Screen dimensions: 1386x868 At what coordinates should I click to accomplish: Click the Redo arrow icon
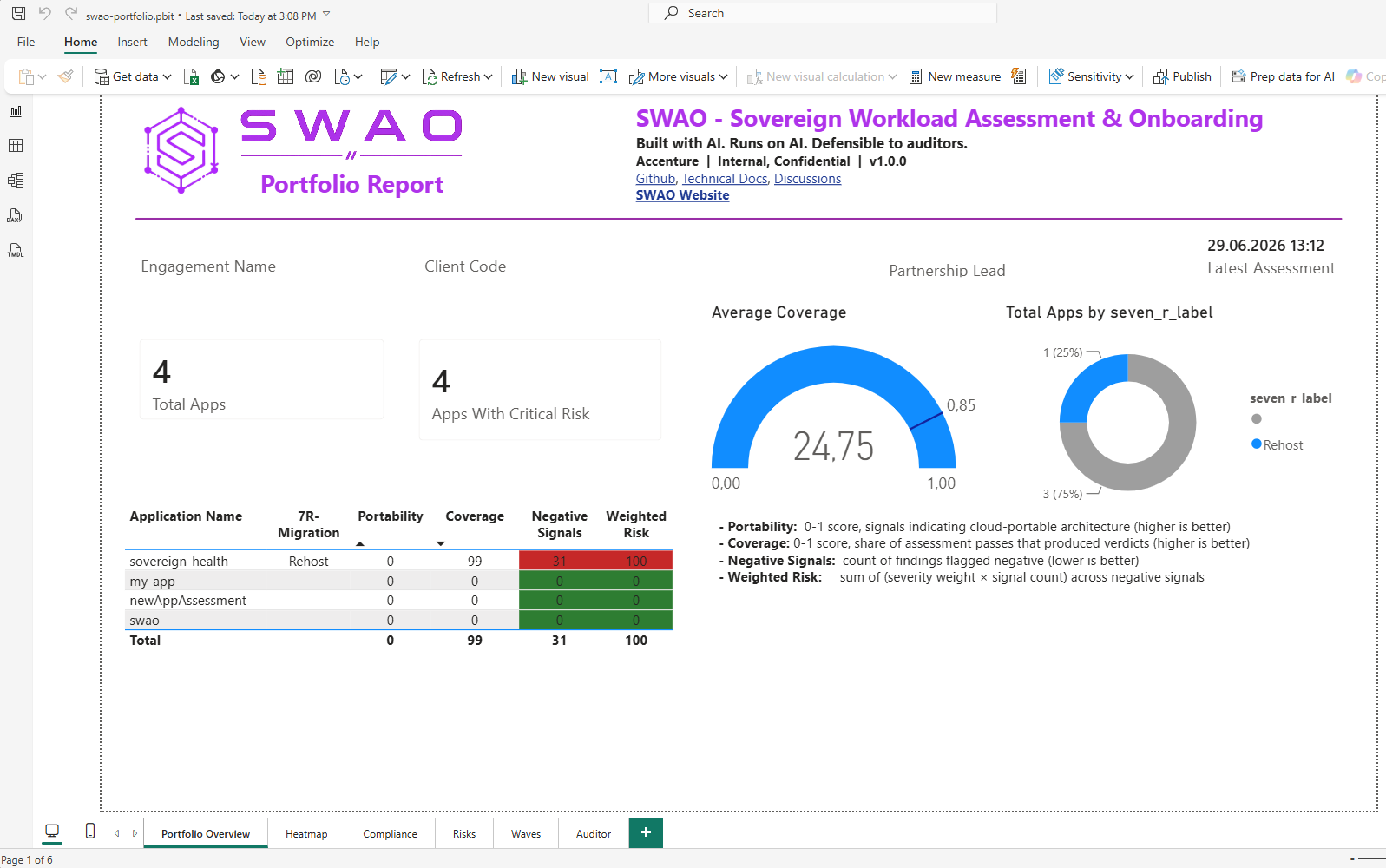point(71,14)
